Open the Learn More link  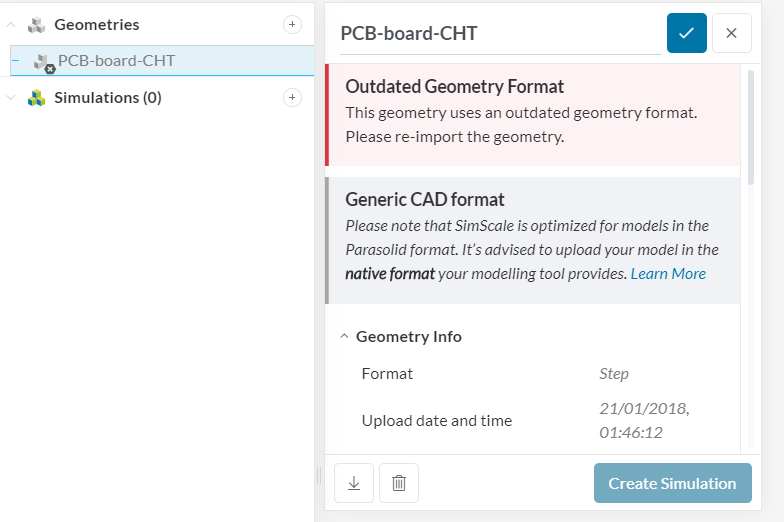click(668, 274)
